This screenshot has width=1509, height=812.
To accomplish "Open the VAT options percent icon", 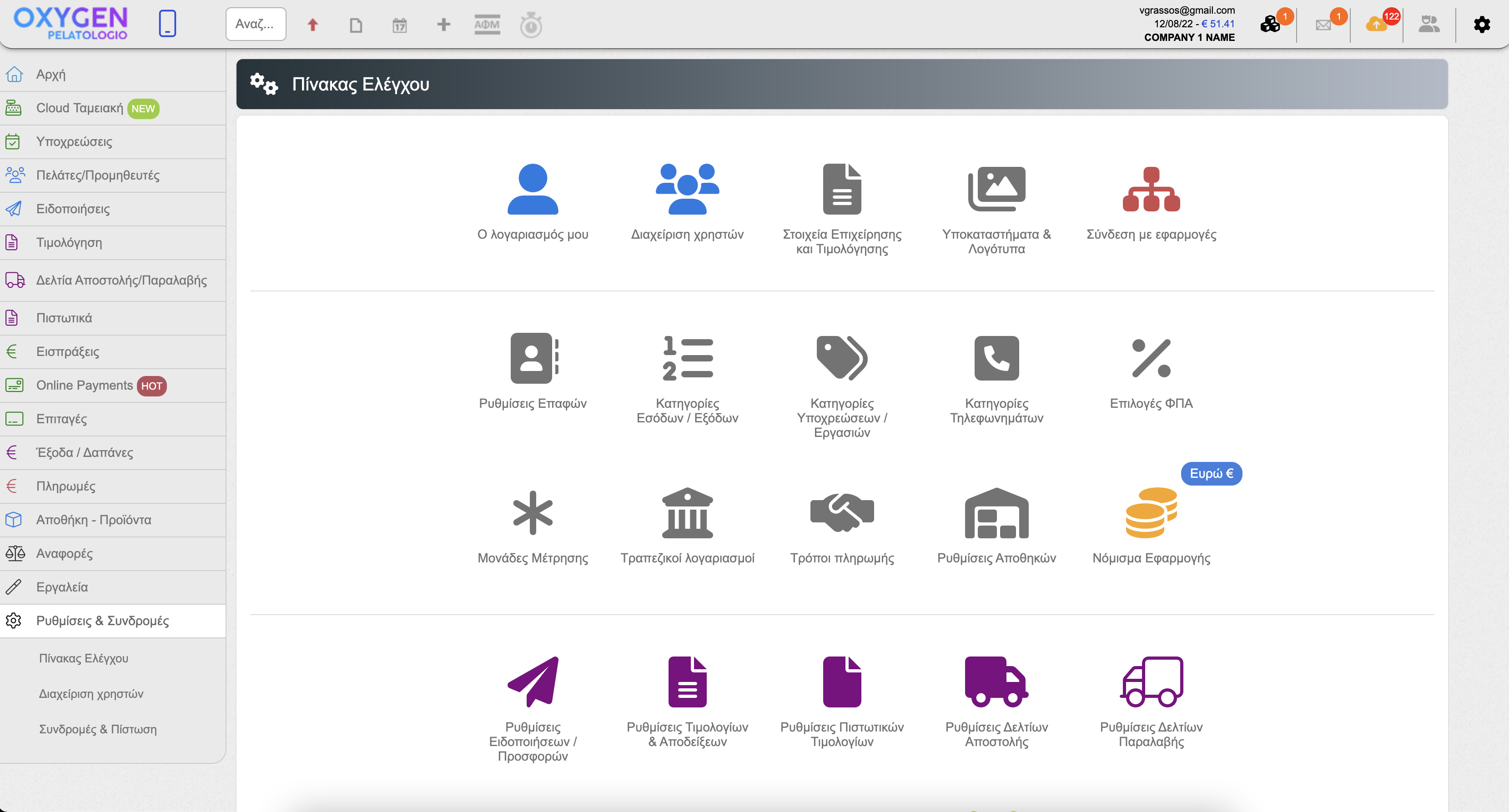I will [1151, 358].
